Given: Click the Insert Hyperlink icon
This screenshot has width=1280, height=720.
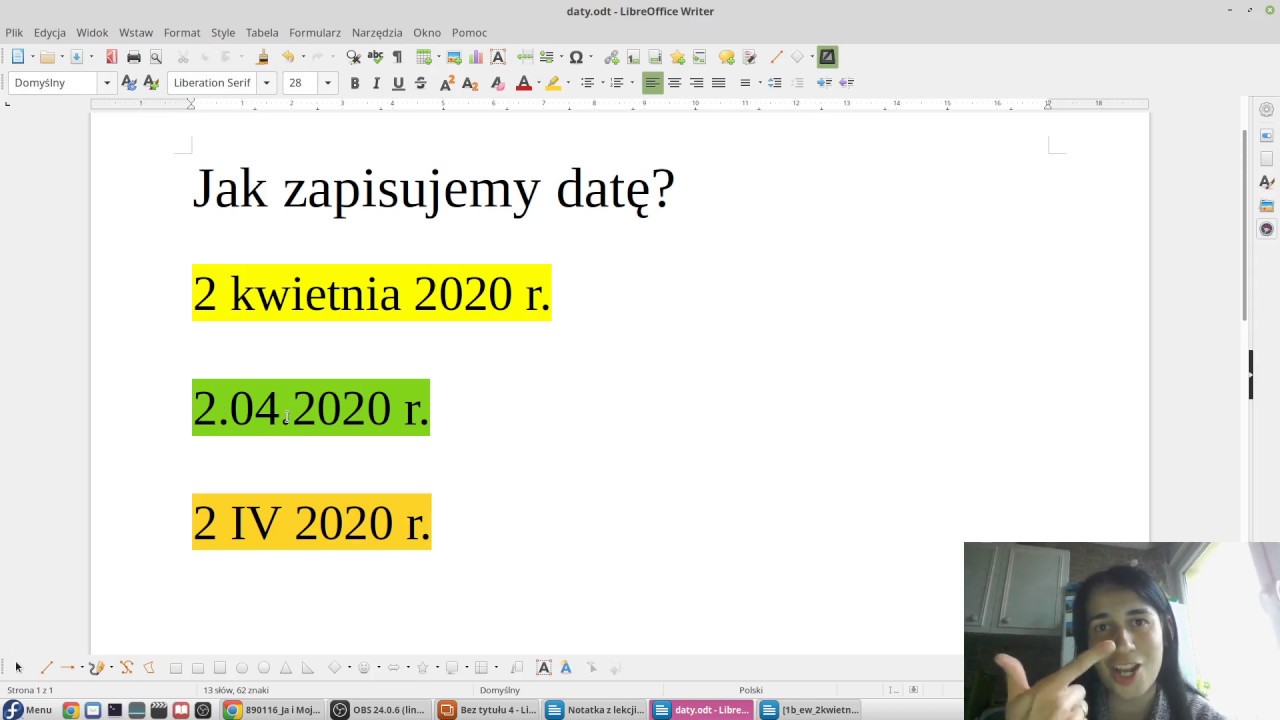Looking at the screenshot, I should click(611, 57).
